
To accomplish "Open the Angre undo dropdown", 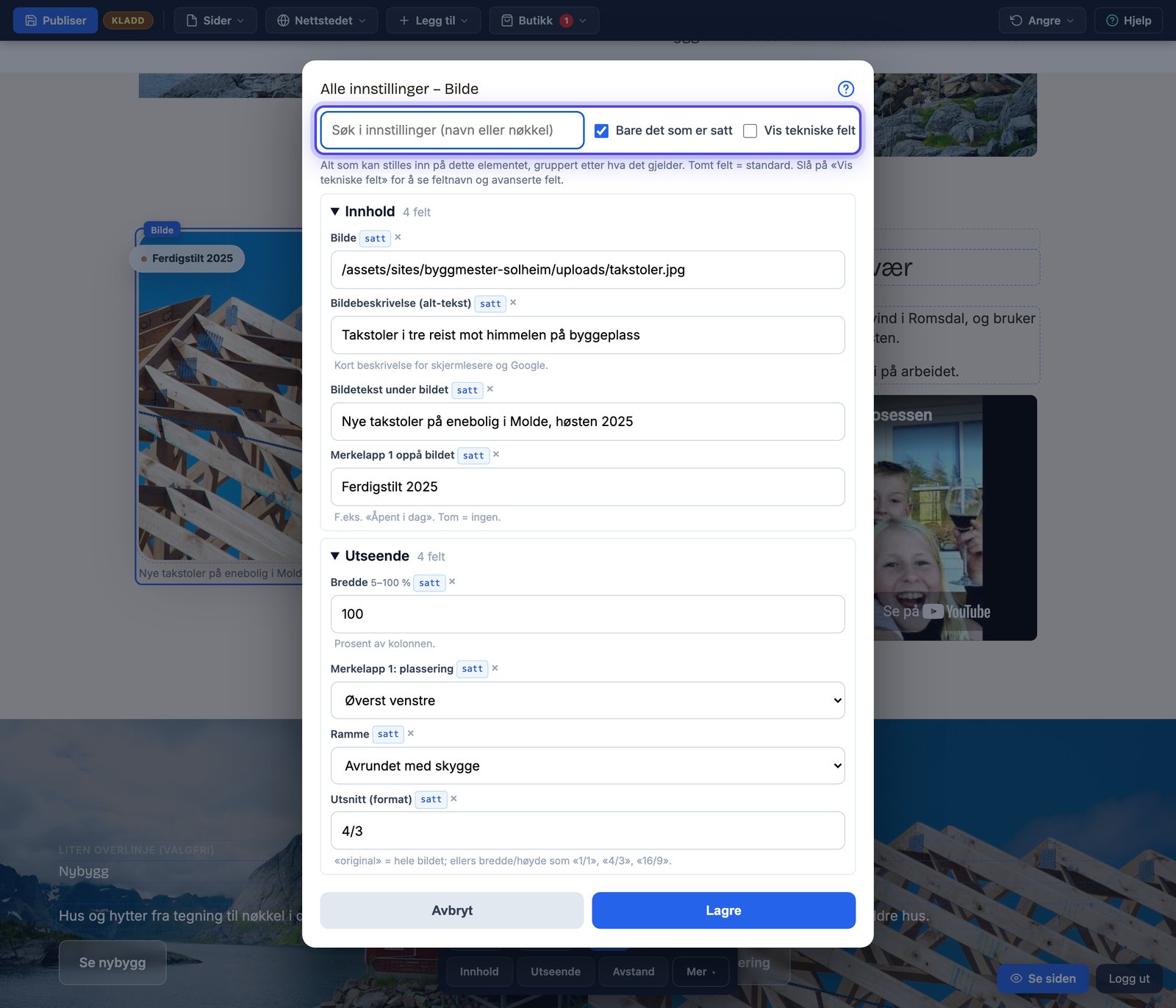I will (1042, 21).
